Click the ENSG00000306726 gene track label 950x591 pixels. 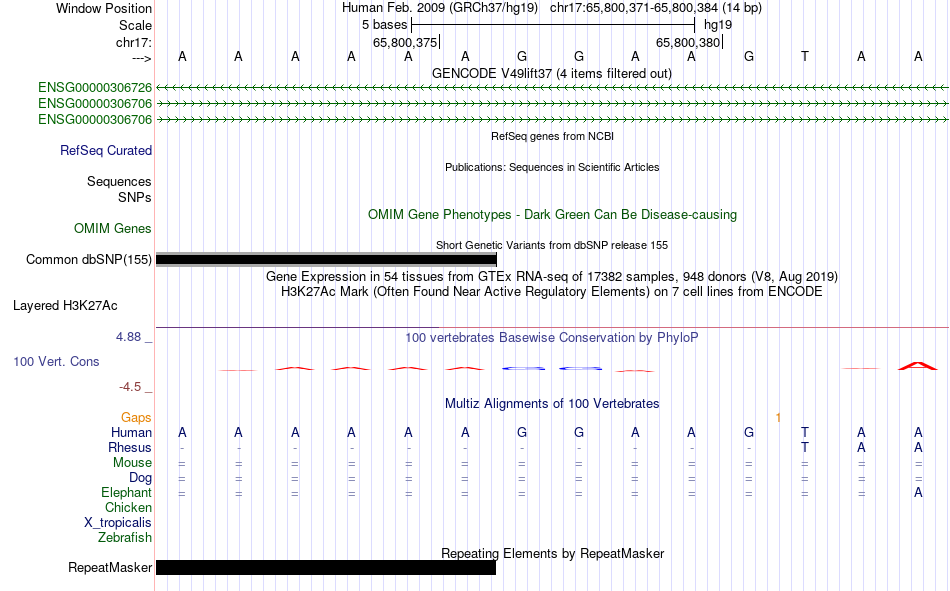(95, 88)
